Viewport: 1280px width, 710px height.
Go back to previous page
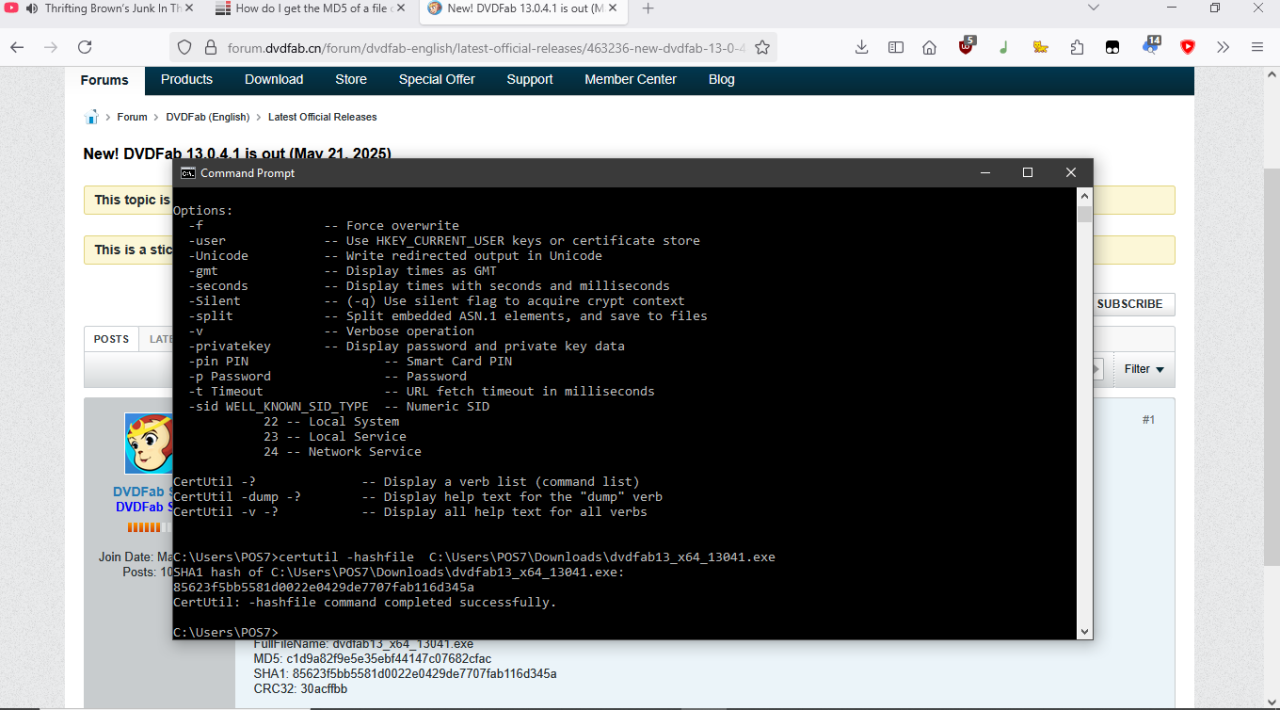17,47
